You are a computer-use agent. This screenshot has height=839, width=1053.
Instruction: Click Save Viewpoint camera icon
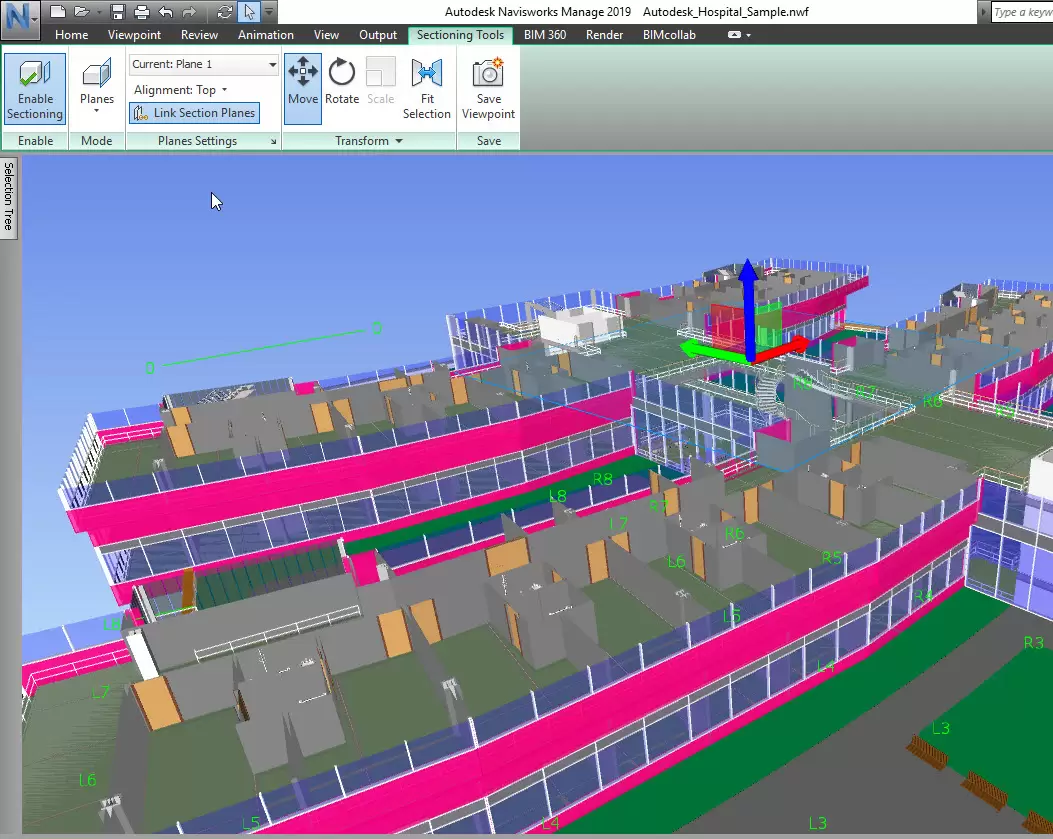tap(488, 73)
